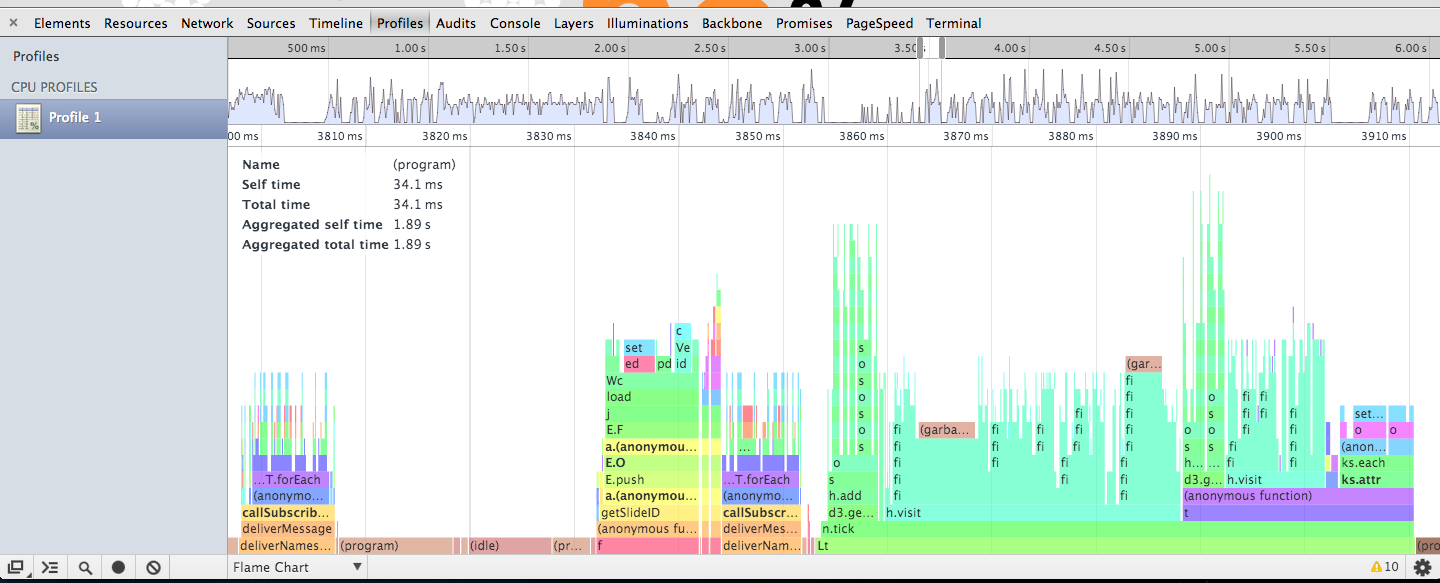Go to the Console tab

click(515, 23)
